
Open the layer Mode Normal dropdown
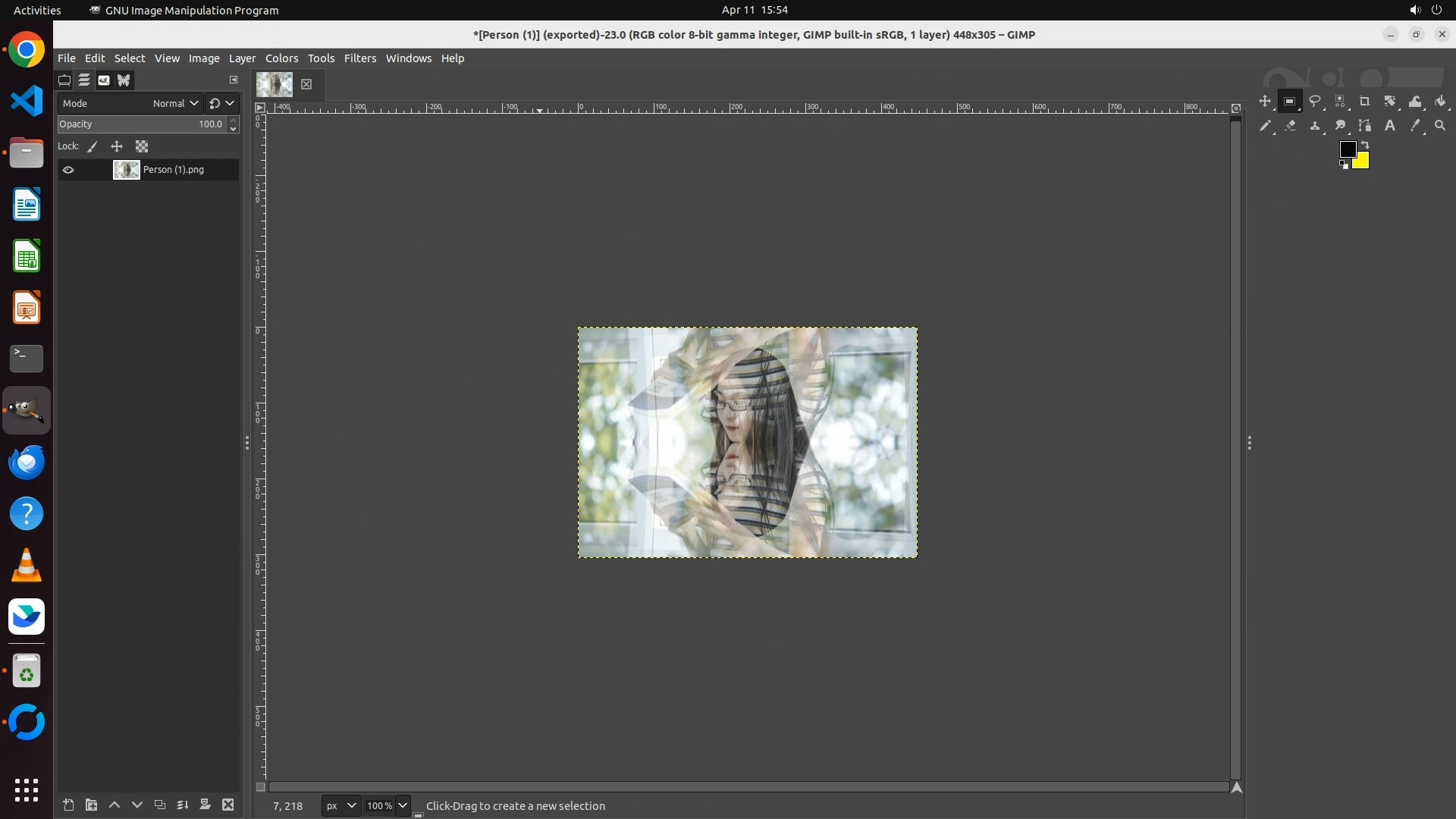(174, 103)
